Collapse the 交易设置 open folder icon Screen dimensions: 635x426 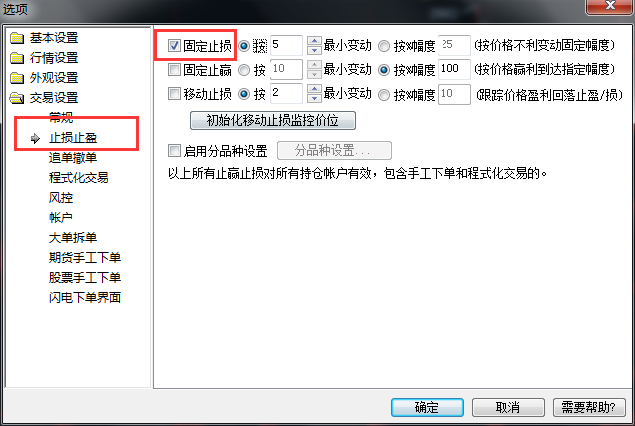pos(17,98)
